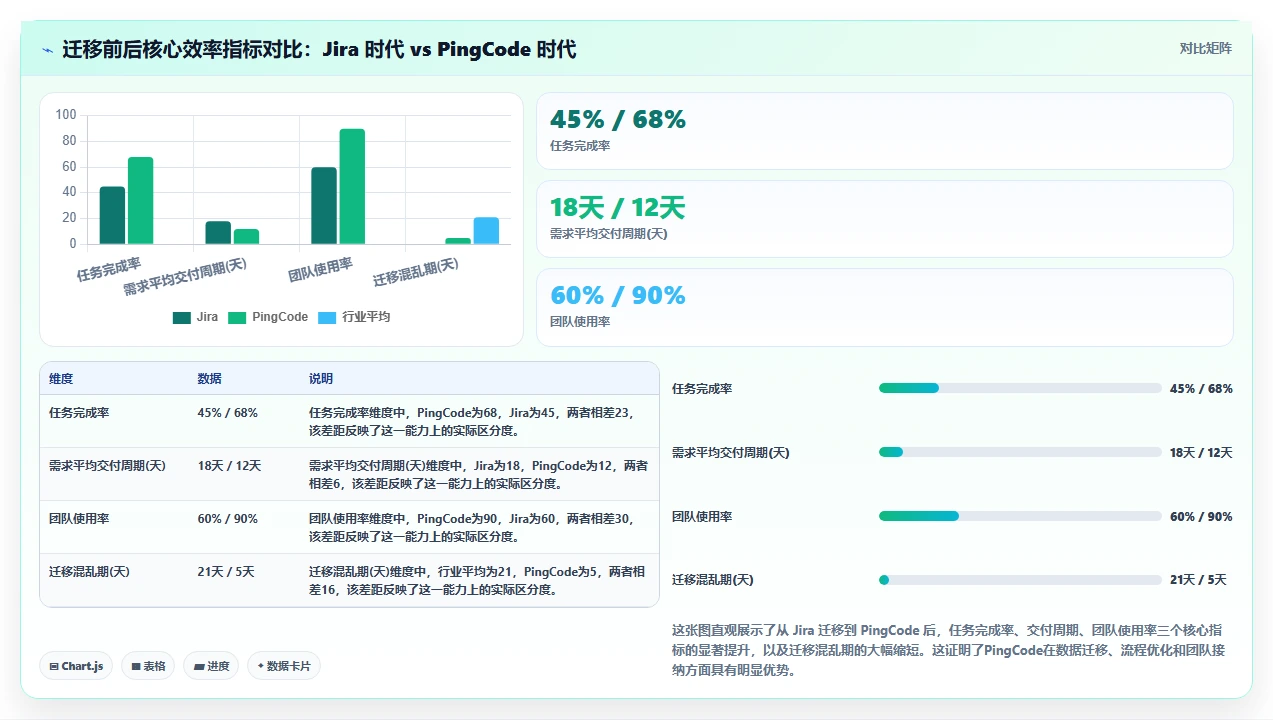This screenshot has height=720, width=1273.
Task: Click the 表格 tag chip
Action: click(x=148, y=666)
